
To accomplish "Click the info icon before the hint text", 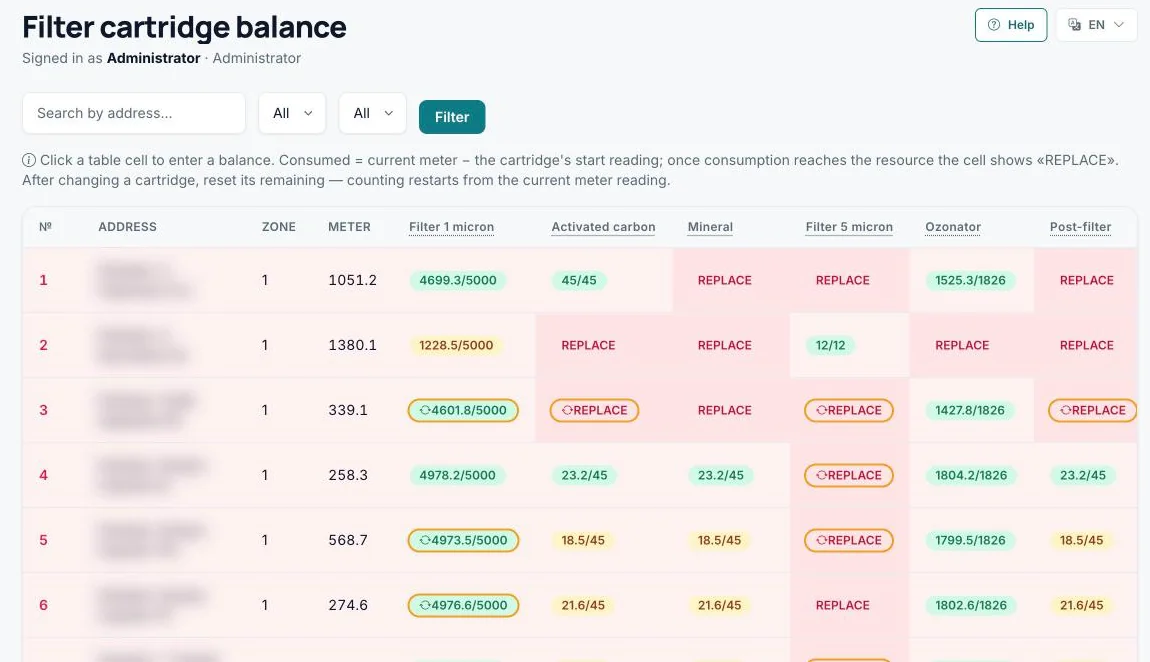I will pyautogui.click(x=29, y=160).
